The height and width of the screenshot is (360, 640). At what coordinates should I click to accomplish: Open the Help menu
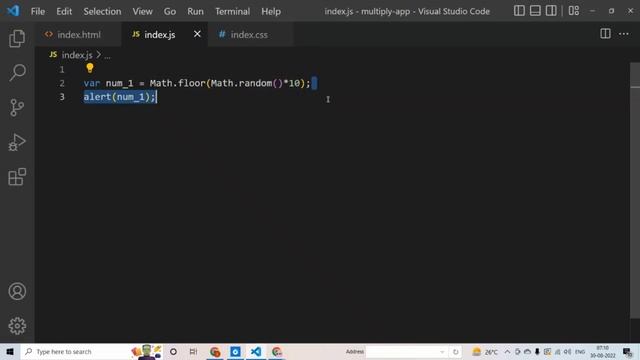[x=271, y=11]
